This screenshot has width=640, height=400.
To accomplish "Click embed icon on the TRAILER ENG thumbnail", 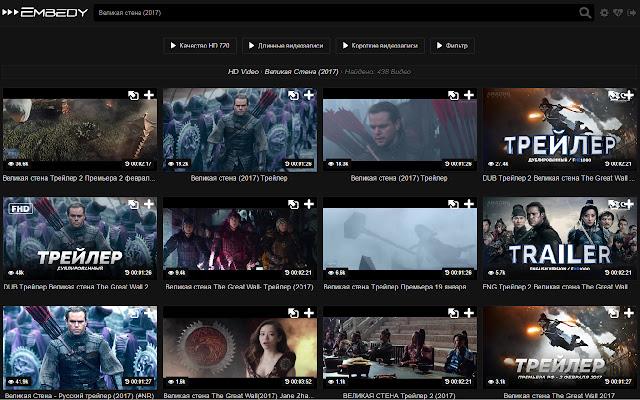I will pos(613,204).
